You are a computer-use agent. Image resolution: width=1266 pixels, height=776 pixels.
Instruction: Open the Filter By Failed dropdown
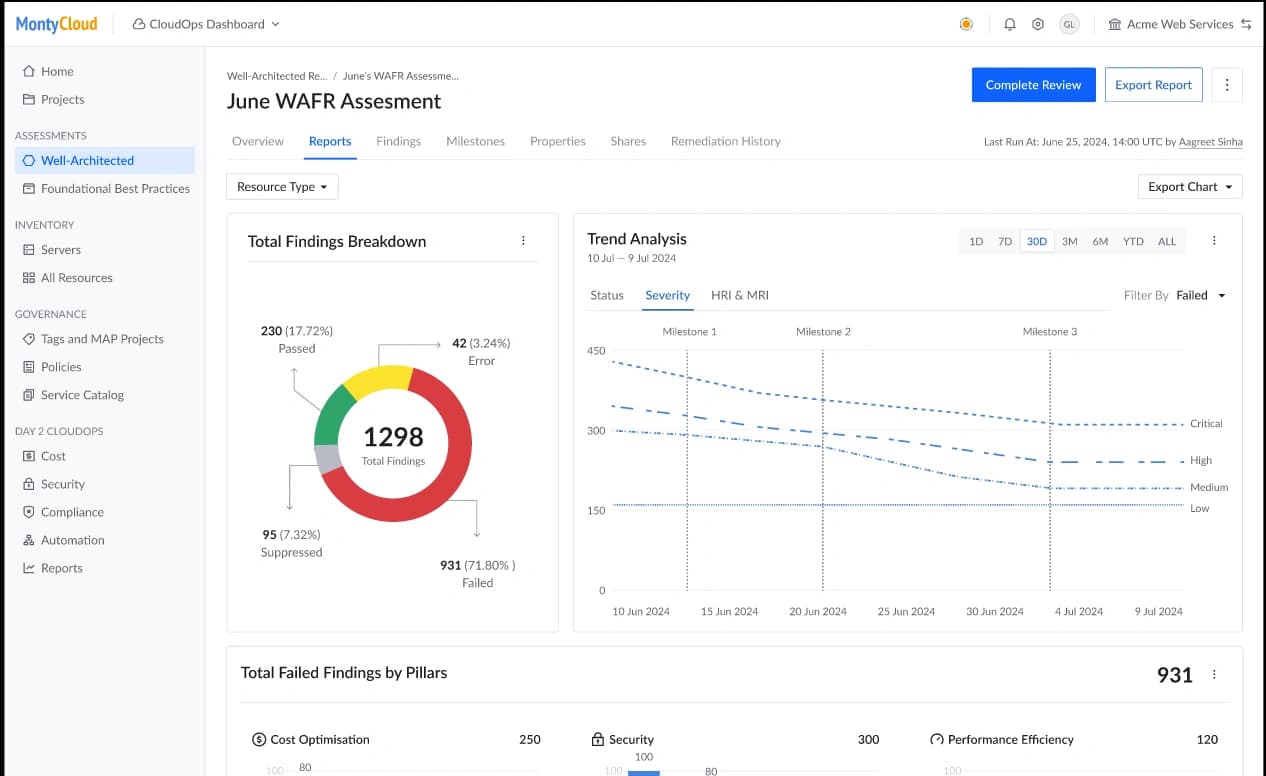(1200, 295)
